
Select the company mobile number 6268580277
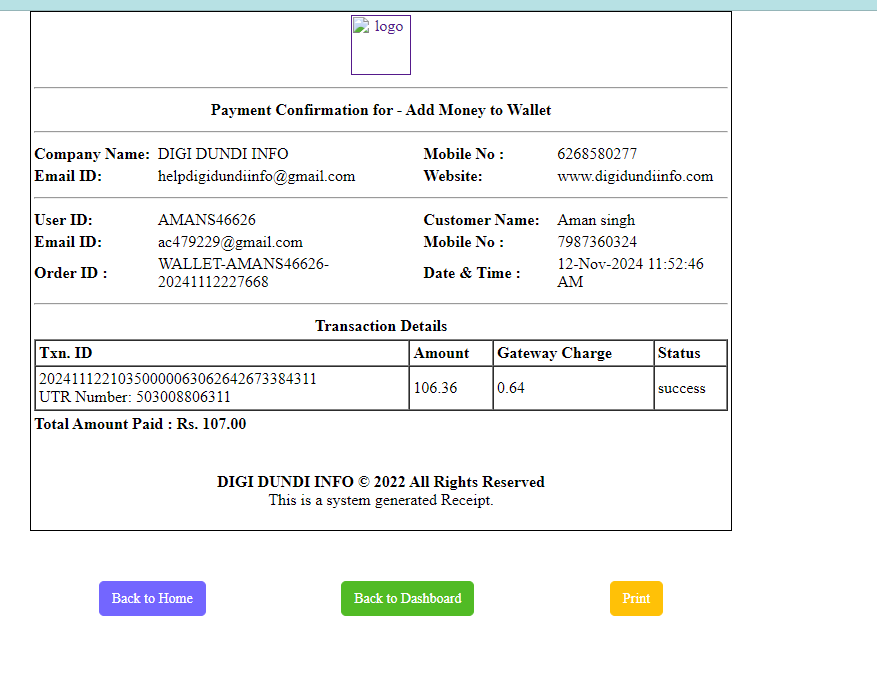[x=596, y=154]
